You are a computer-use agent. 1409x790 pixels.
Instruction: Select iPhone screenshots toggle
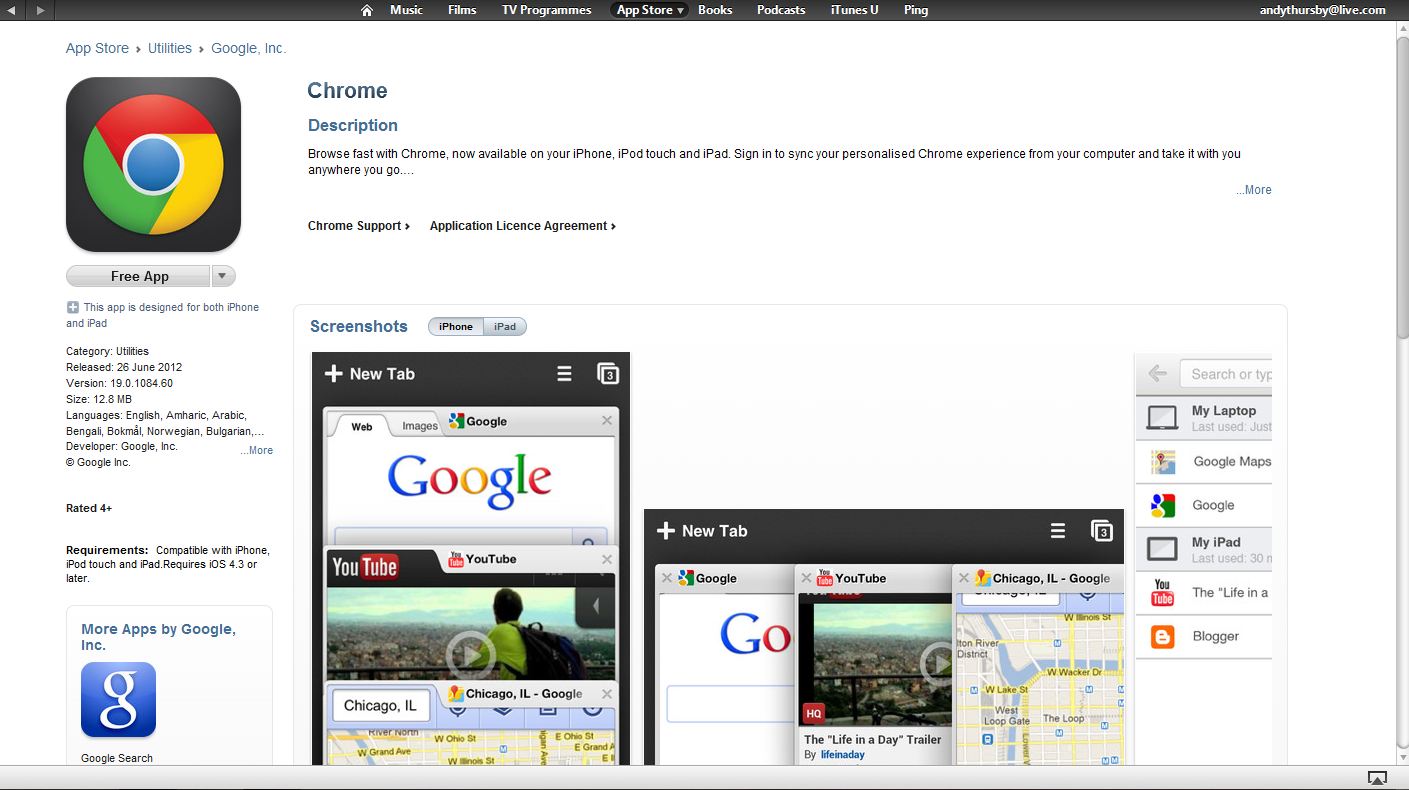click(x=456, y=327)
